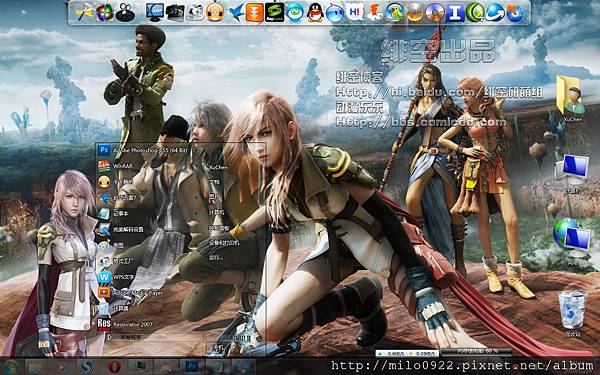Click the memory usage 60% meter widget
This screenshot has width=600, height=375.
pyautogui.click(x=476, y=351)
